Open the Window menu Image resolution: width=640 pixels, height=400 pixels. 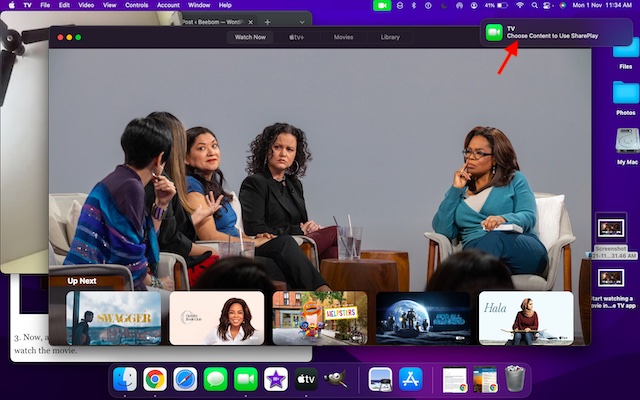(x=199, y=5)
